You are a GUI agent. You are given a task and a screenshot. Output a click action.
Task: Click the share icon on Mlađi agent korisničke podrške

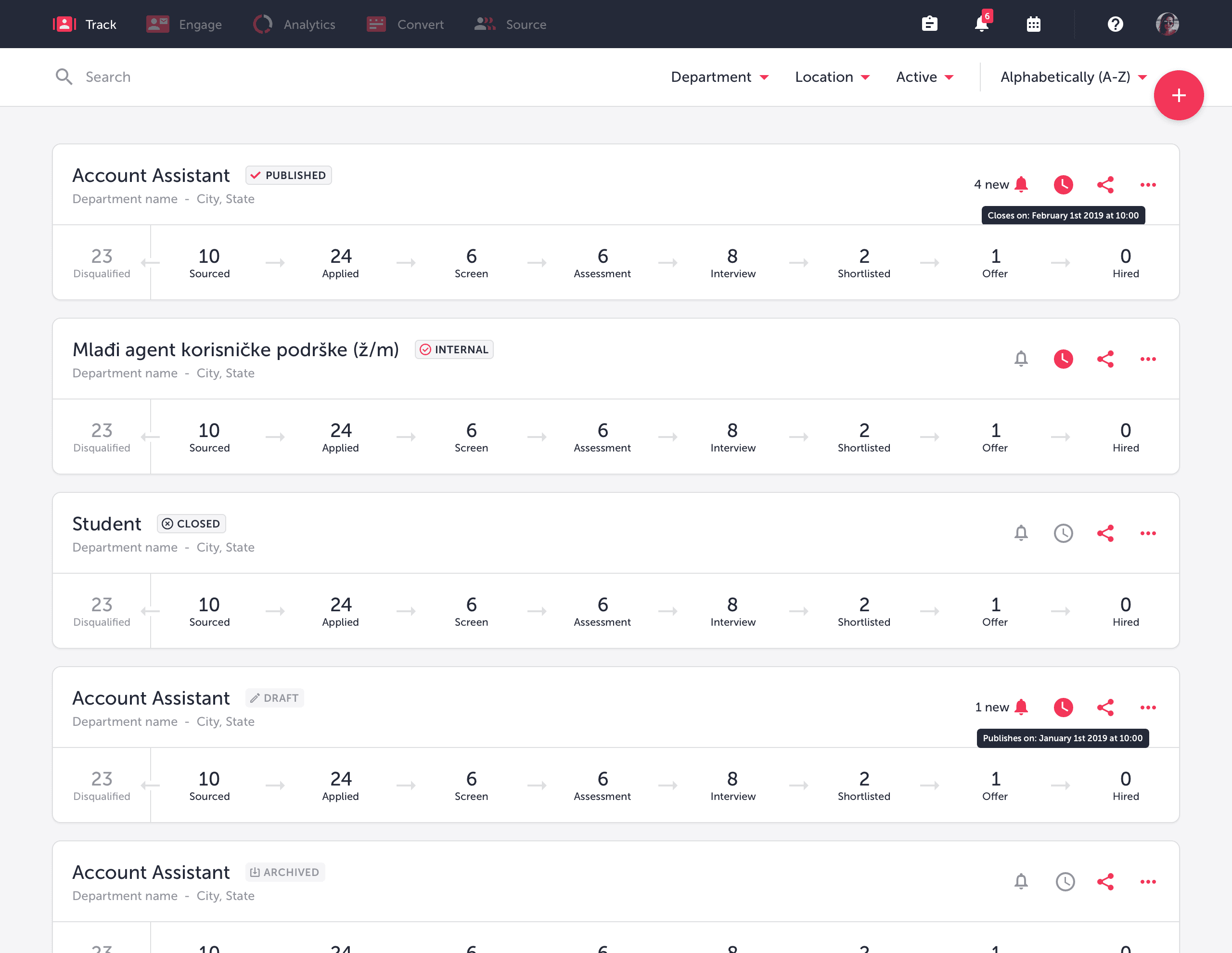coord(1105,359)
